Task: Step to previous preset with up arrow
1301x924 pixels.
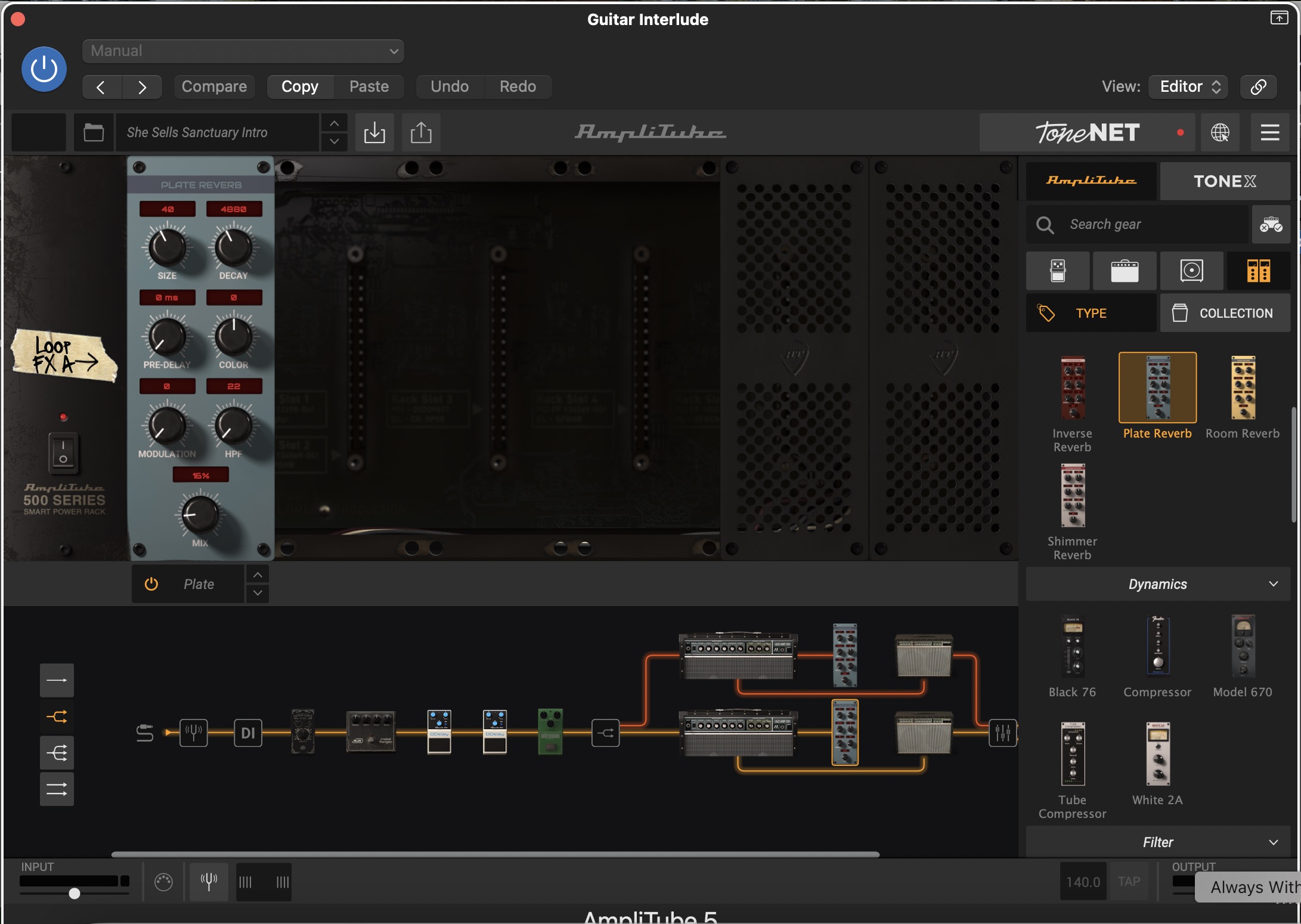Action: (334, 123)
